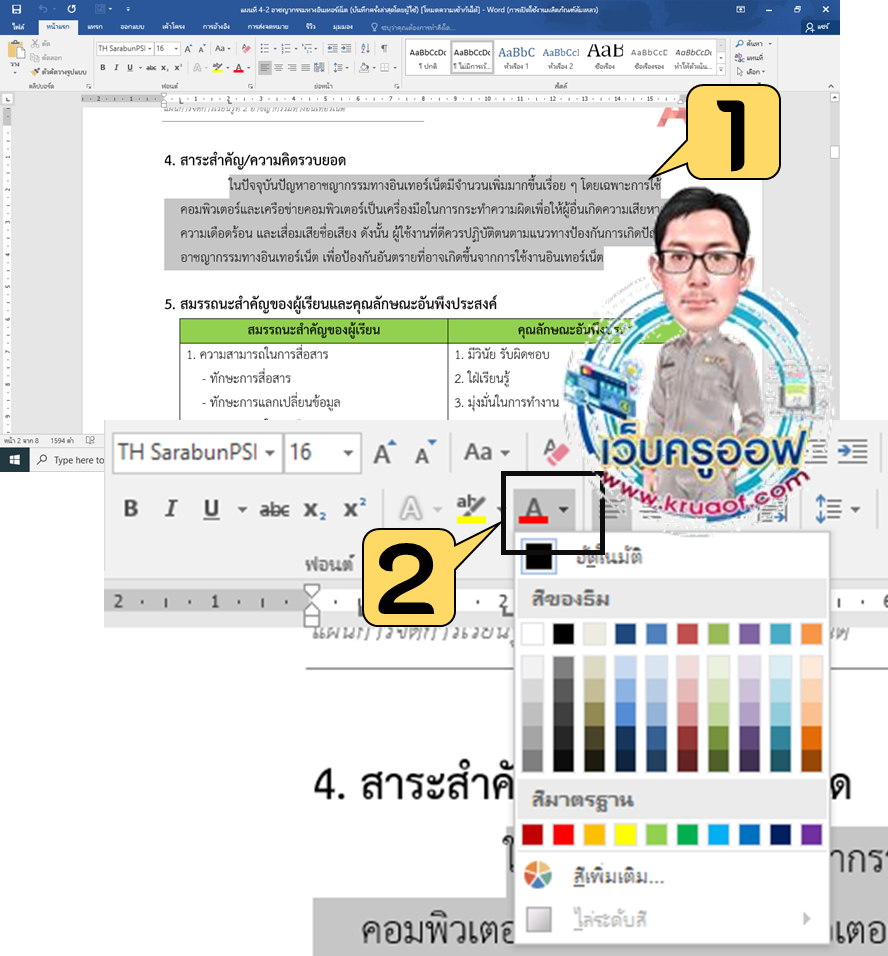Click the font color button in the enlarged toolbar
Image resolution: width=888 pixels, height=956 pixels.
coord(534,509)
